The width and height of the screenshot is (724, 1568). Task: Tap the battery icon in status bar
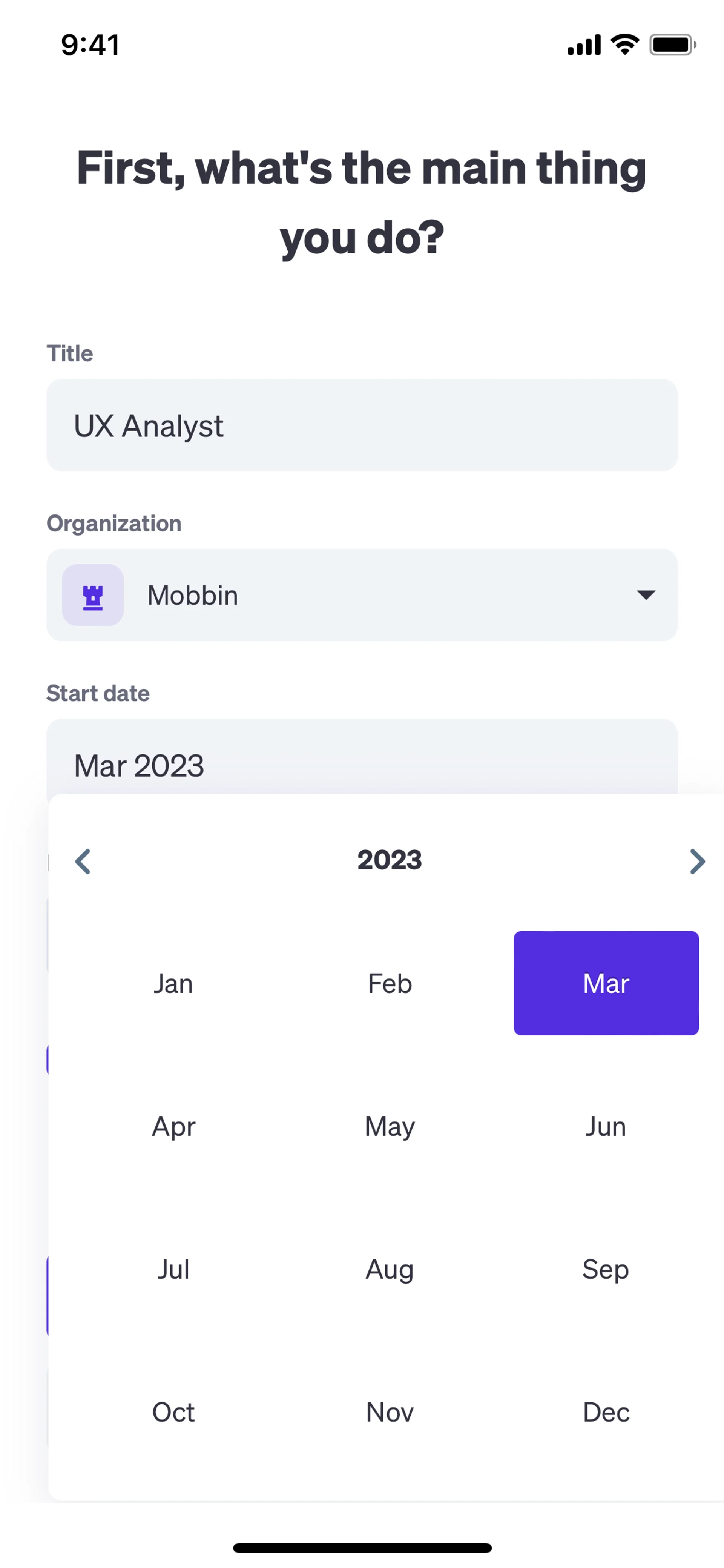point(672,45)
